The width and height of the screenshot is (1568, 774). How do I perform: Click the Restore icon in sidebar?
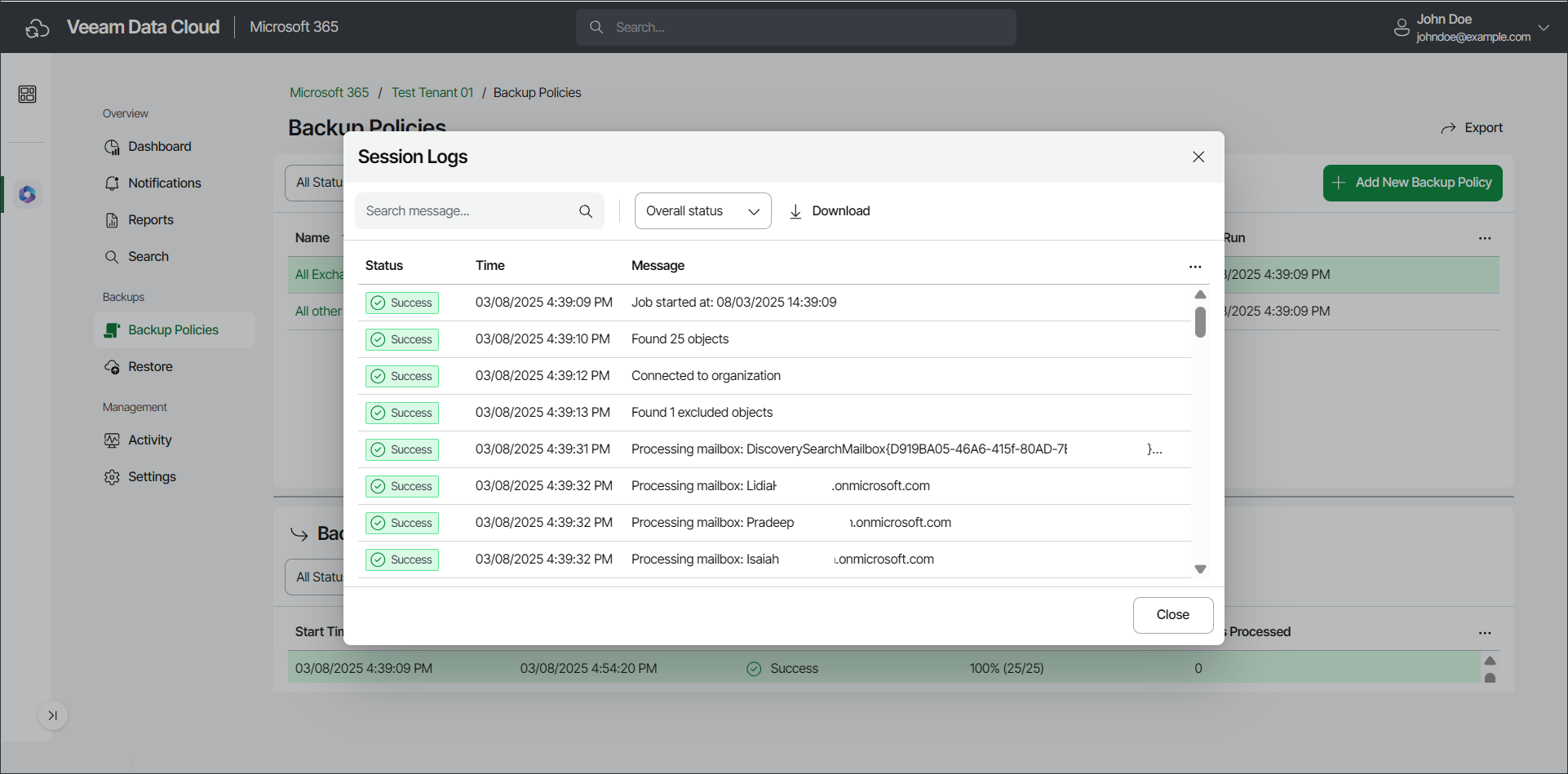112,367
